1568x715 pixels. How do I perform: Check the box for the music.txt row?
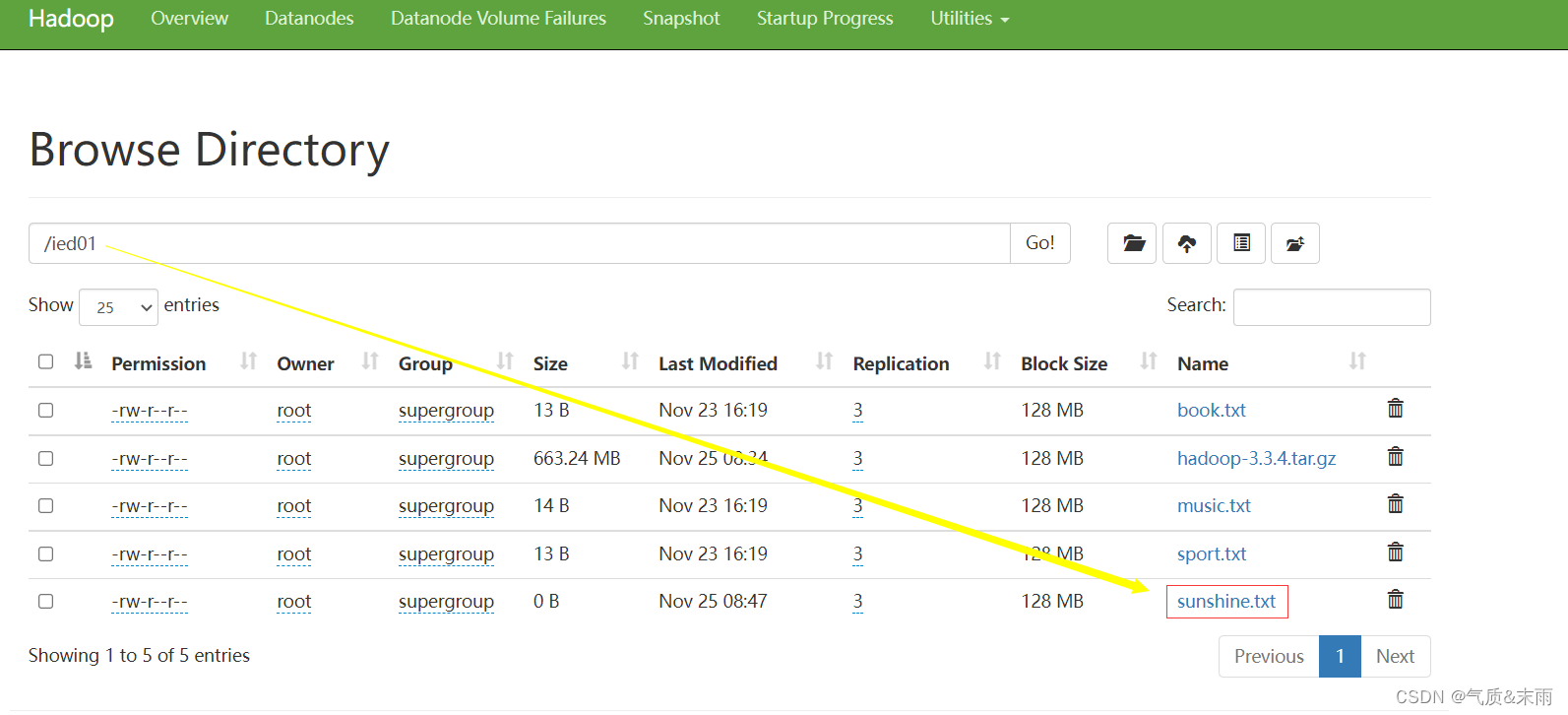[45, 505]
